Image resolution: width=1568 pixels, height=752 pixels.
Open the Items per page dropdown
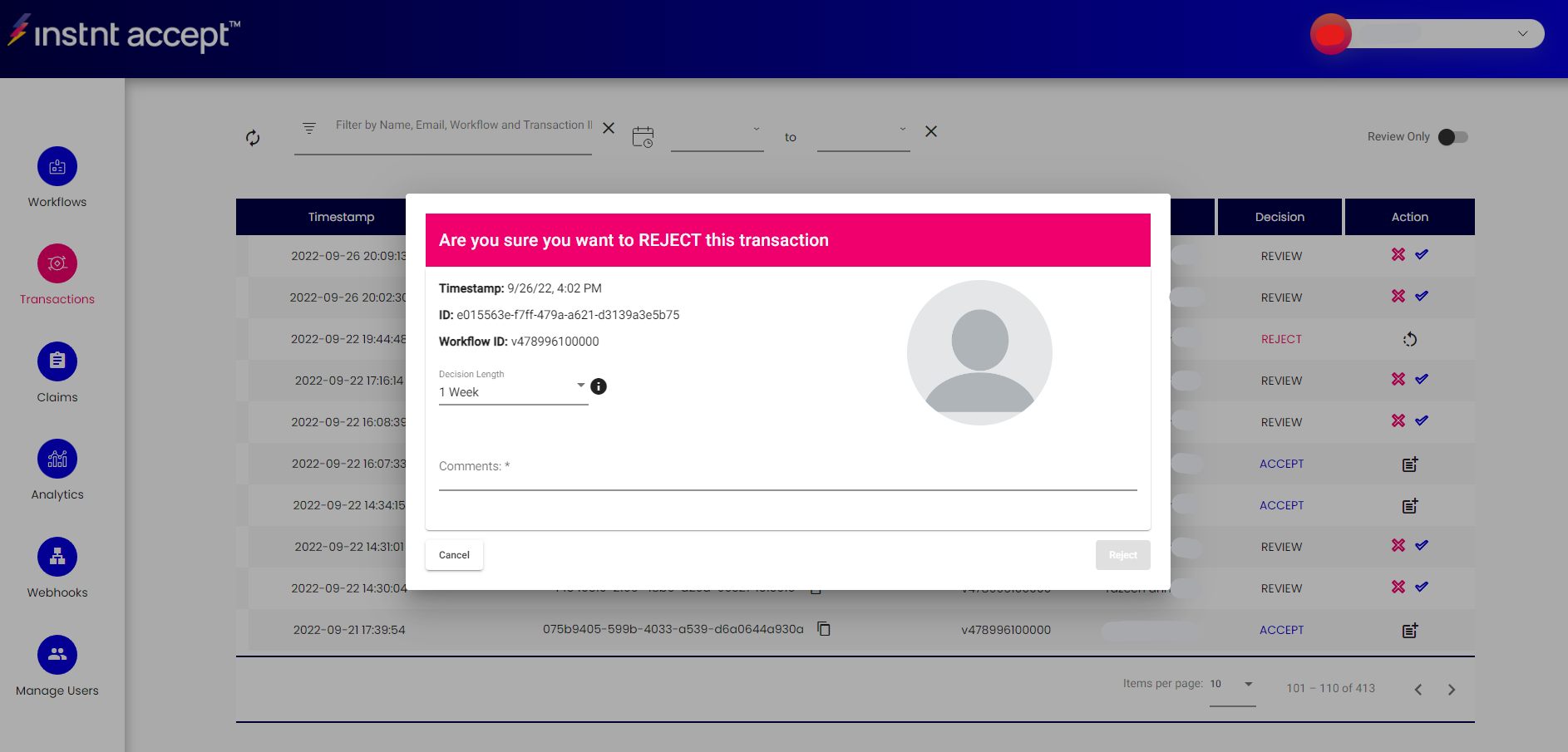point(1232,685)
